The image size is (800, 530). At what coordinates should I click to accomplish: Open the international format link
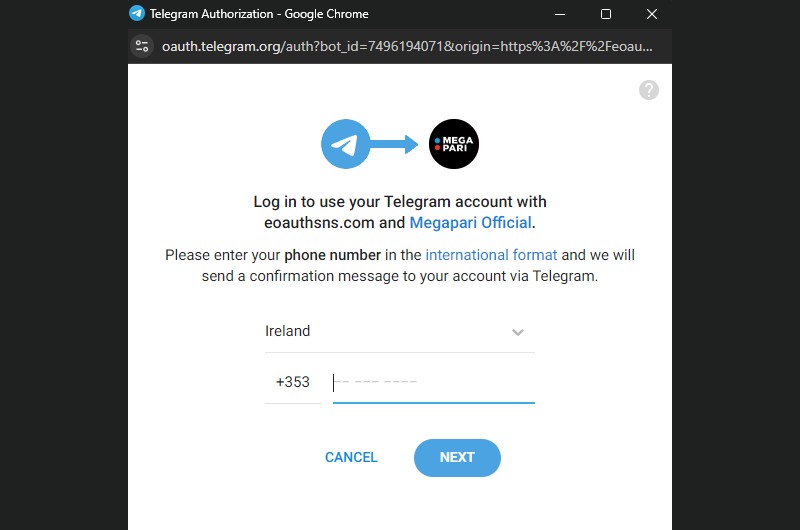coord(491,255)
